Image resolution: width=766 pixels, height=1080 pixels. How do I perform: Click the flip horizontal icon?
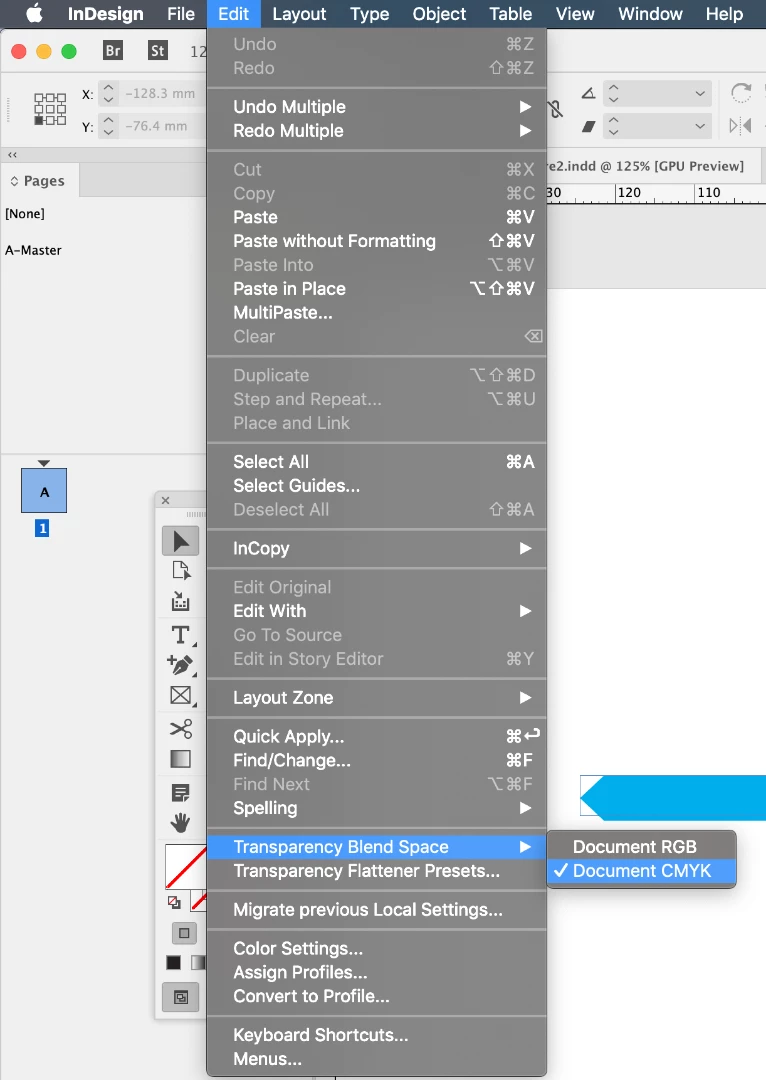740,126
